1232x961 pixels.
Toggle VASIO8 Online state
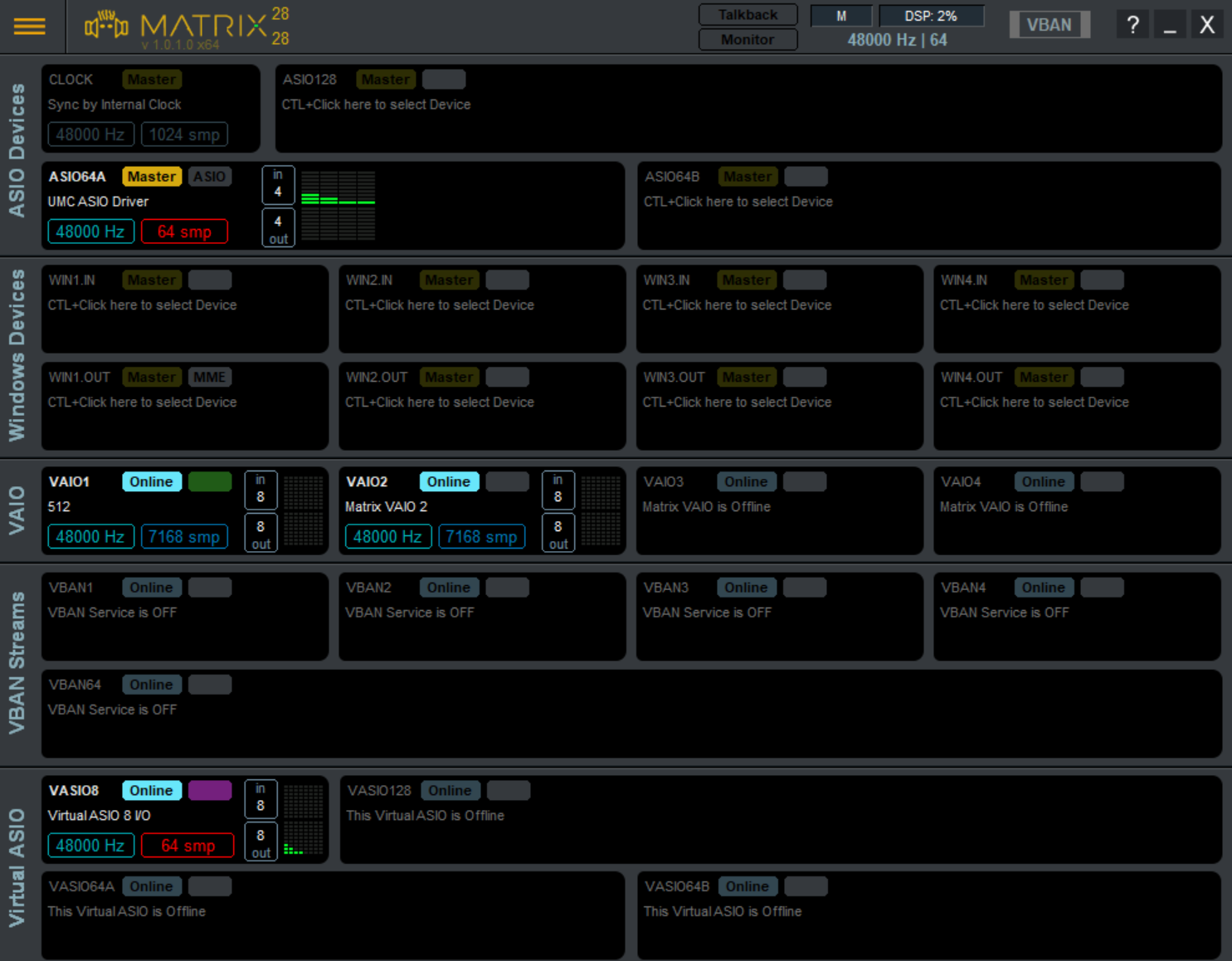pyautogui.click(x=152, y=791)
